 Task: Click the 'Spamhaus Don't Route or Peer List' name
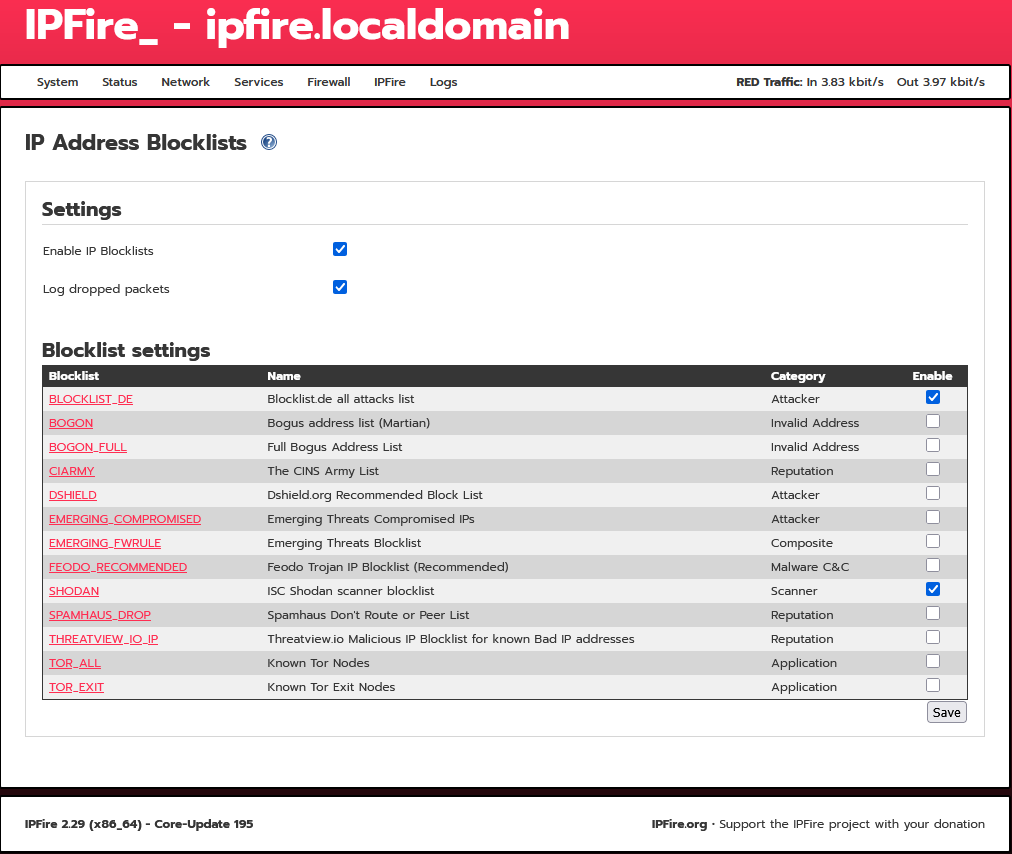368,615
